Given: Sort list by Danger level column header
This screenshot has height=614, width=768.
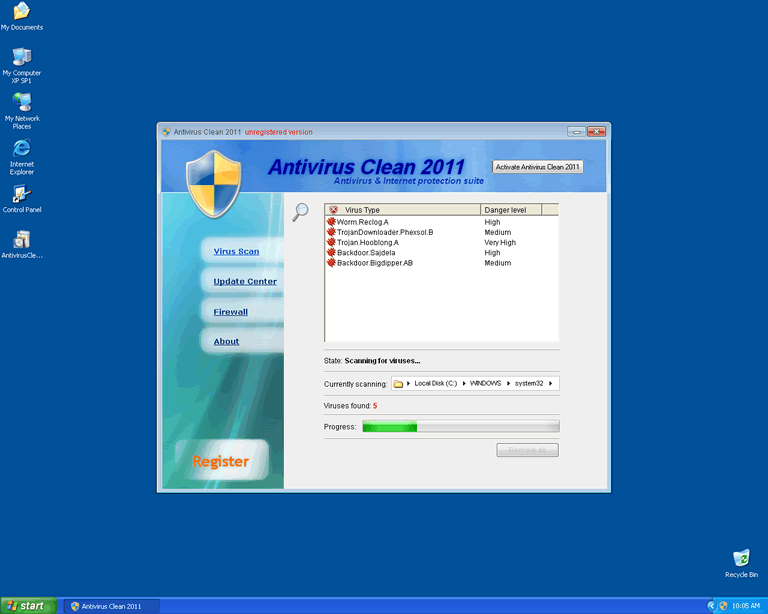Looking at the screenshot, I should [512, 210].
